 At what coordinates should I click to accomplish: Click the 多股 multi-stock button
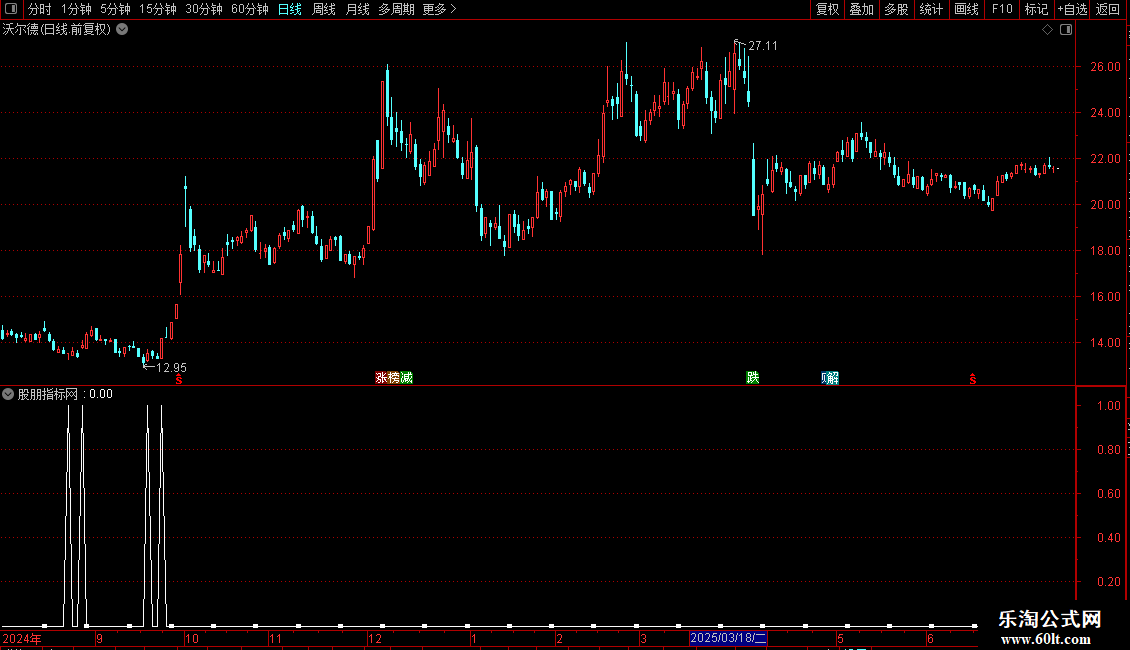point(896,9)
